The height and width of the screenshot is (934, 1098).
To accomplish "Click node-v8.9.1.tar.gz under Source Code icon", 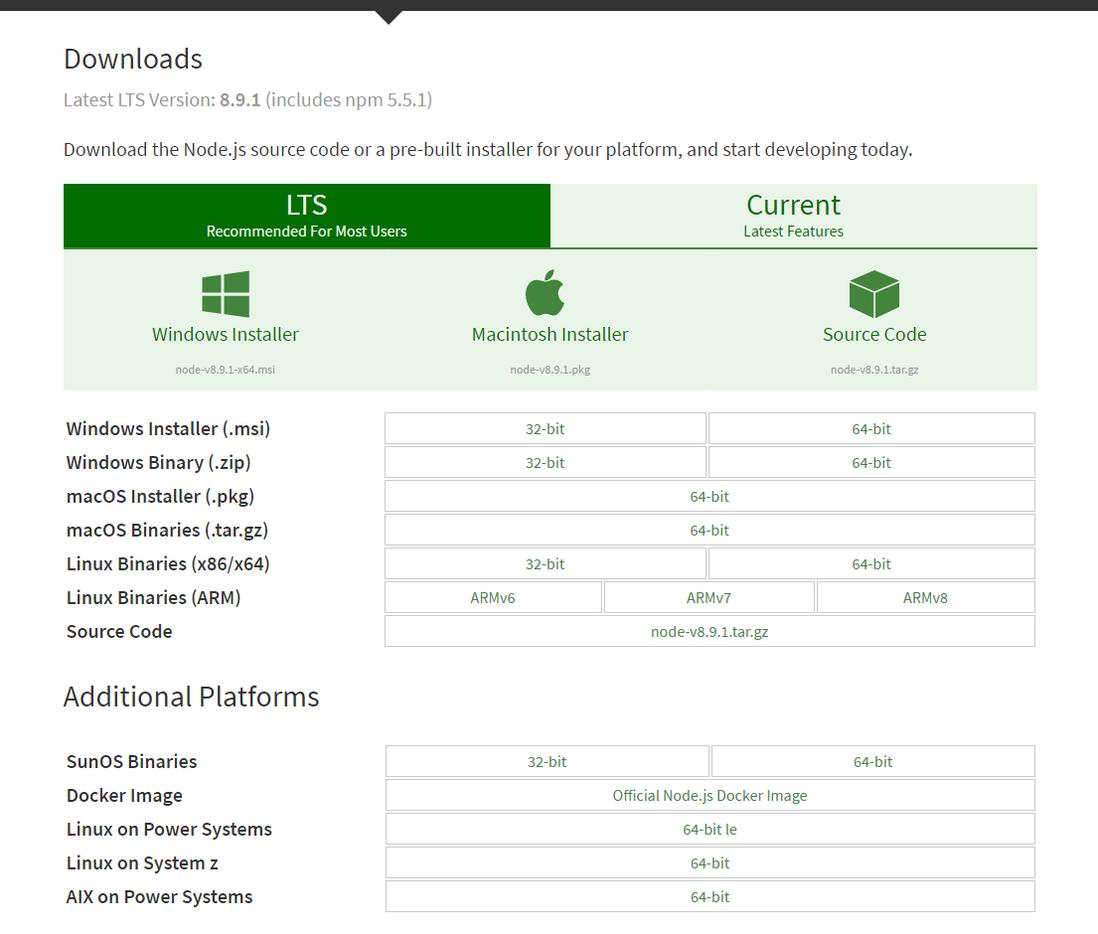I will pyautogui.click(x=875, y=370).
